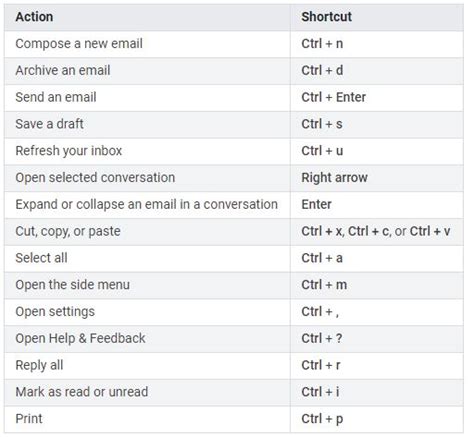Select the 'Save a draft' row

[x=234, y=124]
